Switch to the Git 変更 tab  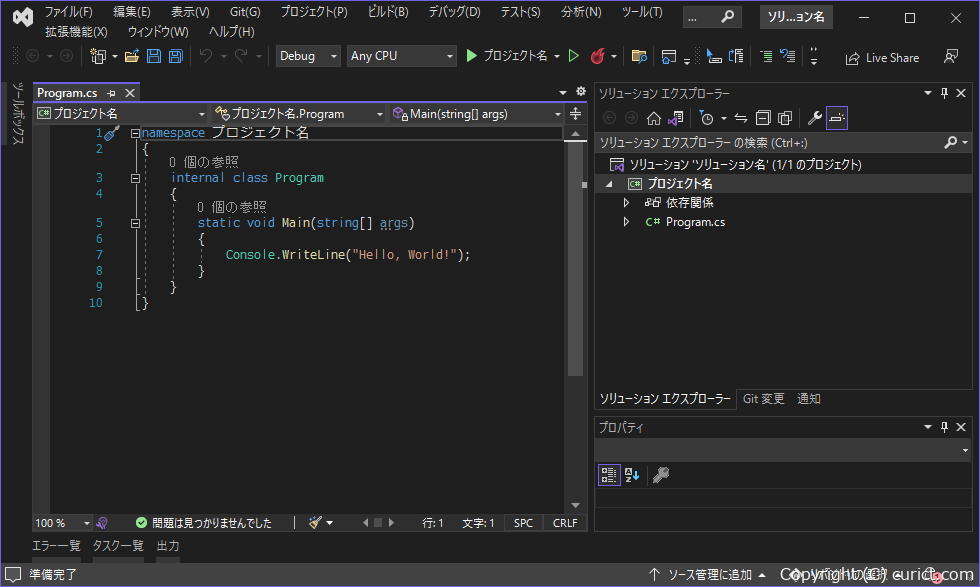tap(764, 398)
